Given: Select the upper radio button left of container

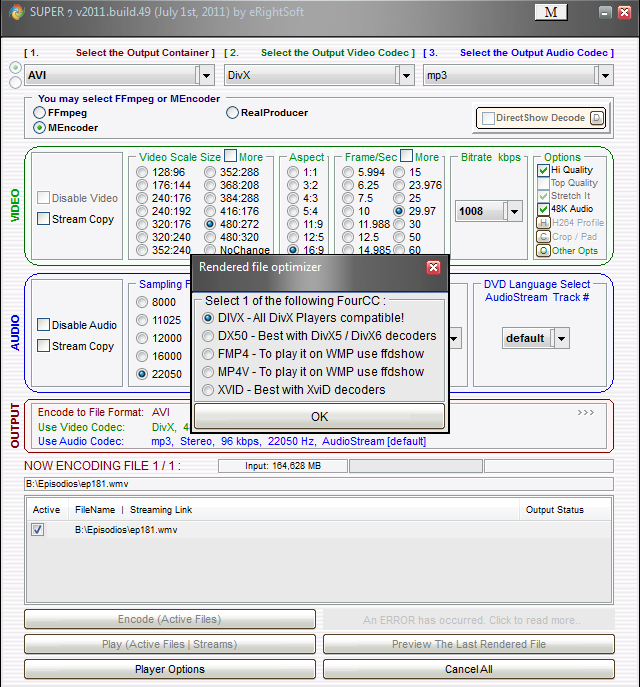Looking at the screenshot, I should pos(15,67).
